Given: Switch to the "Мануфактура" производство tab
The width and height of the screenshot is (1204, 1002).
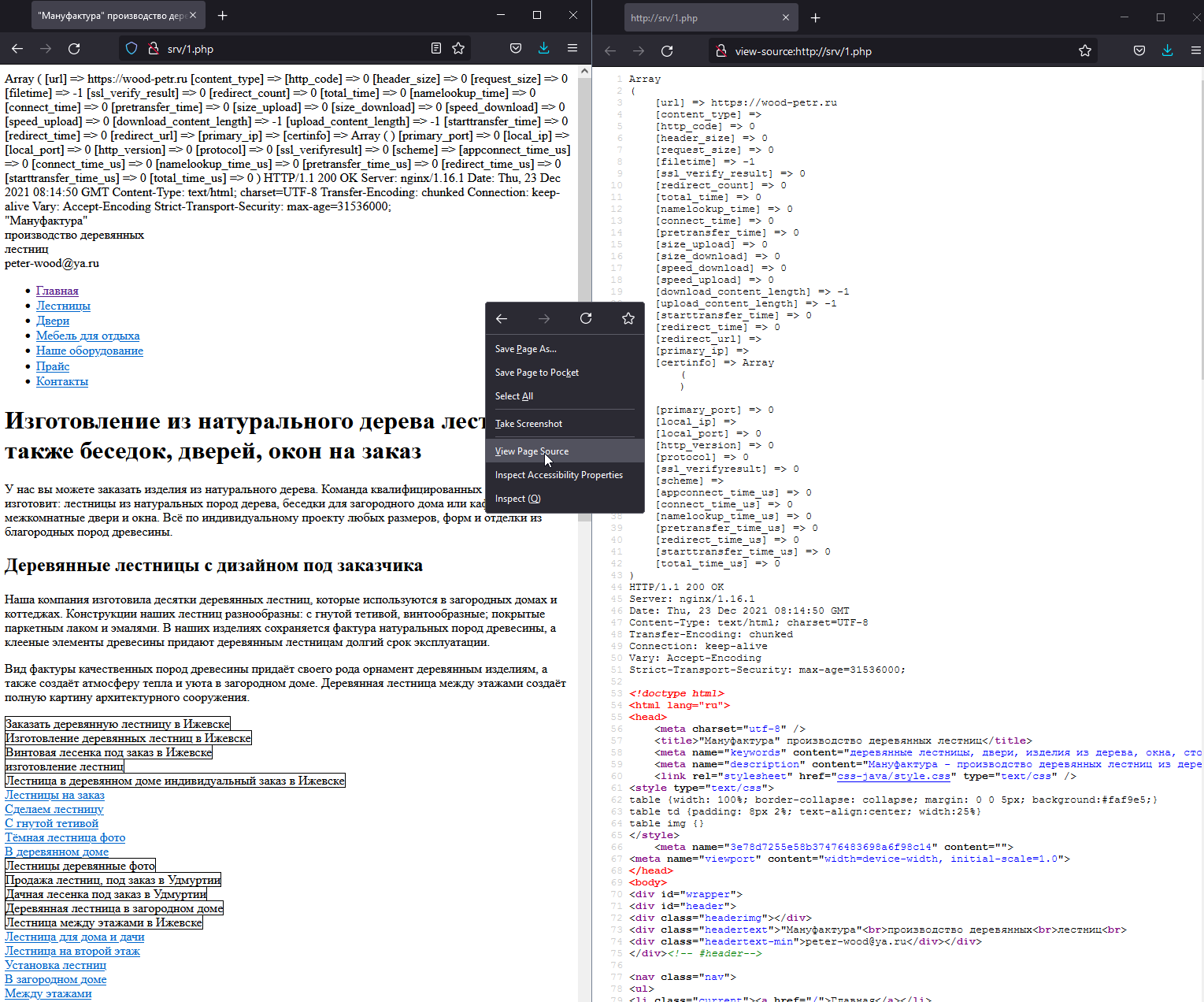Looking at the screenshot, I should pyautogui.click(x=117, y=16).
